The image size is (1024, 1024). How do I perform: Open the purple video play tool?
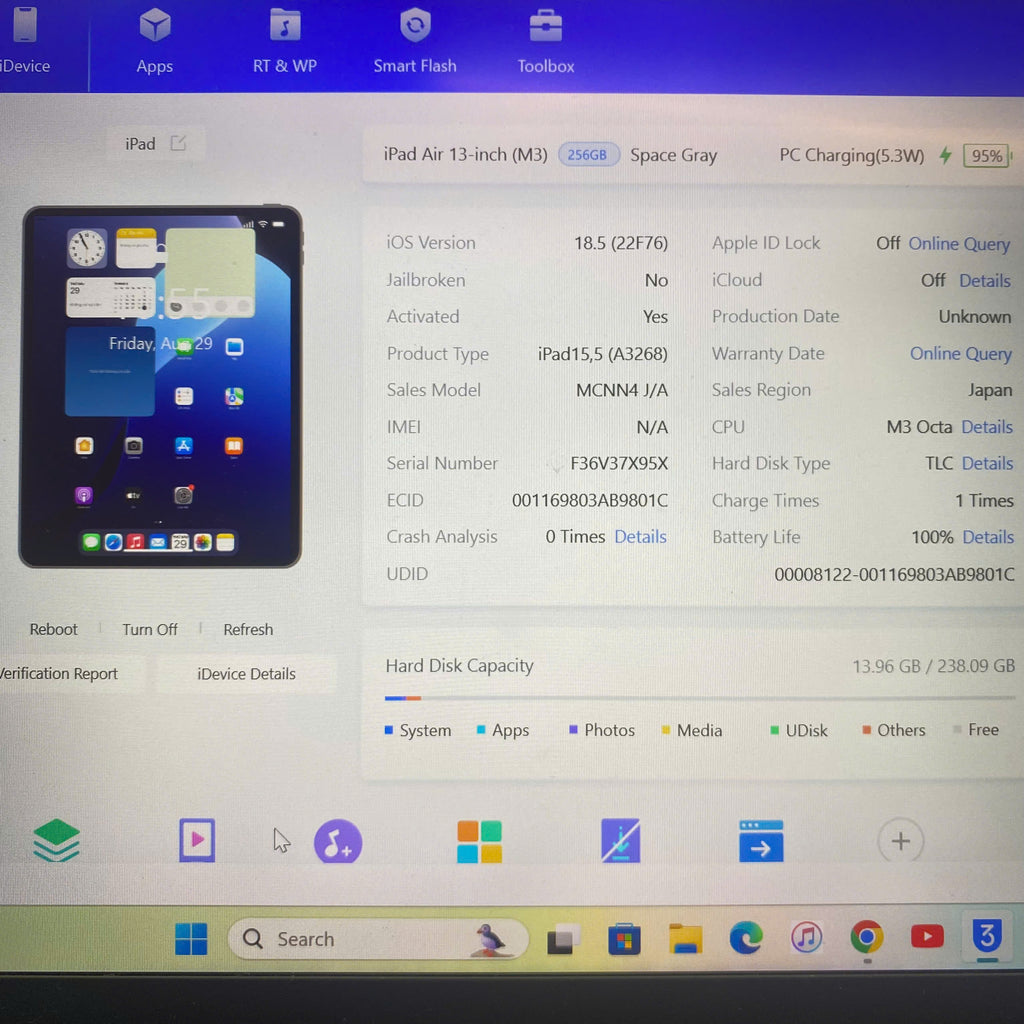(x=197, y=840)
